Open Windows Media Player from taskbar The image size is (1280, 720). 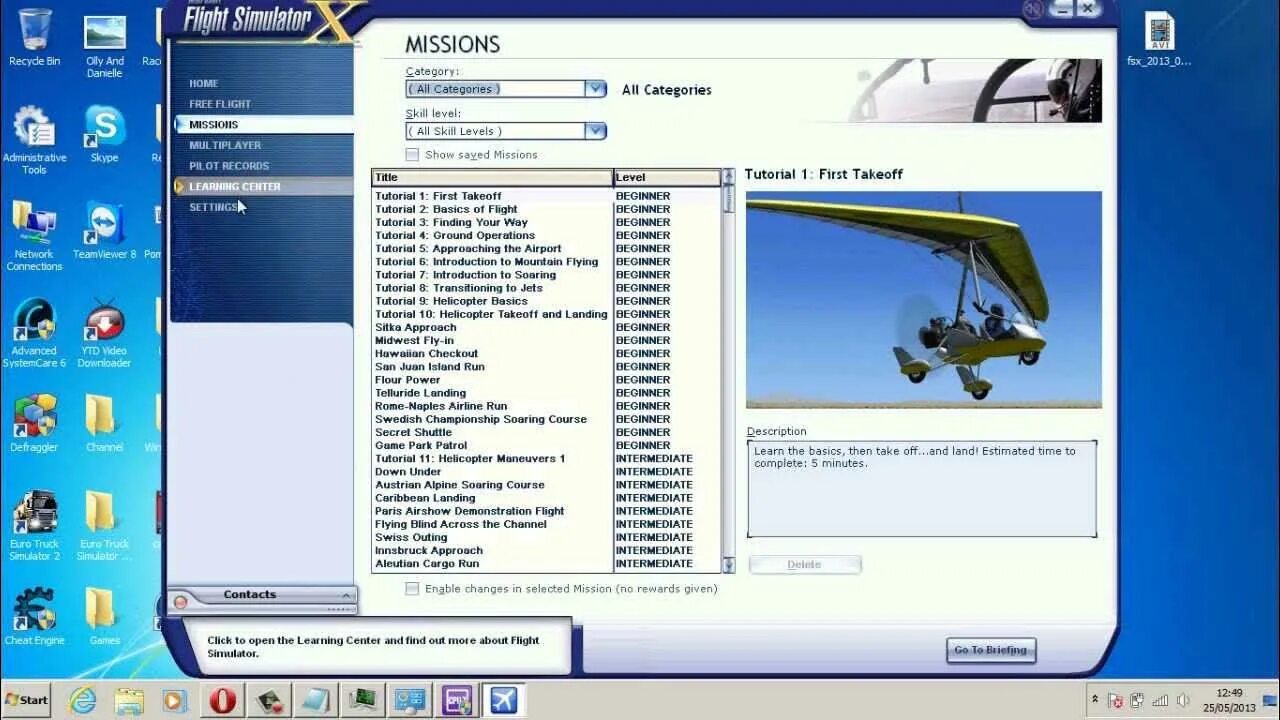(175, 700)
